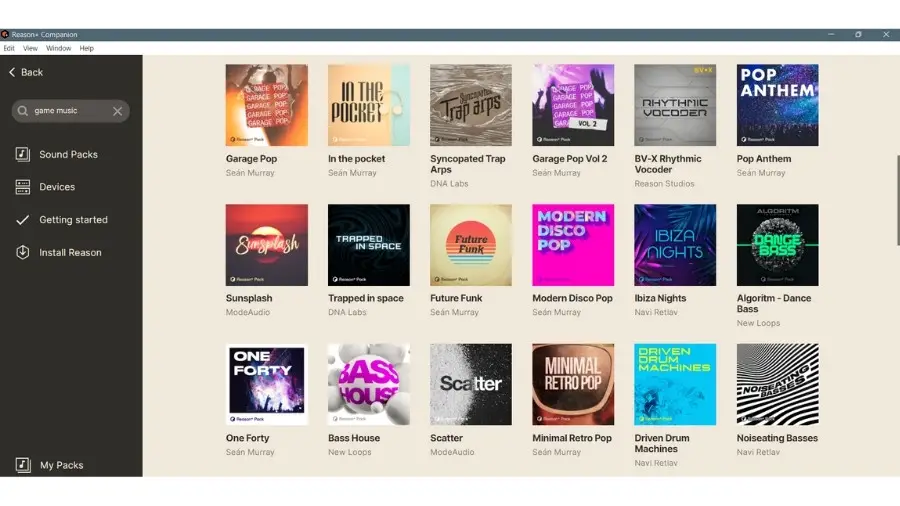Click the Sunsplash title text
The width and height of the screenshot is (900, 506).
click(x=249, y=298)
